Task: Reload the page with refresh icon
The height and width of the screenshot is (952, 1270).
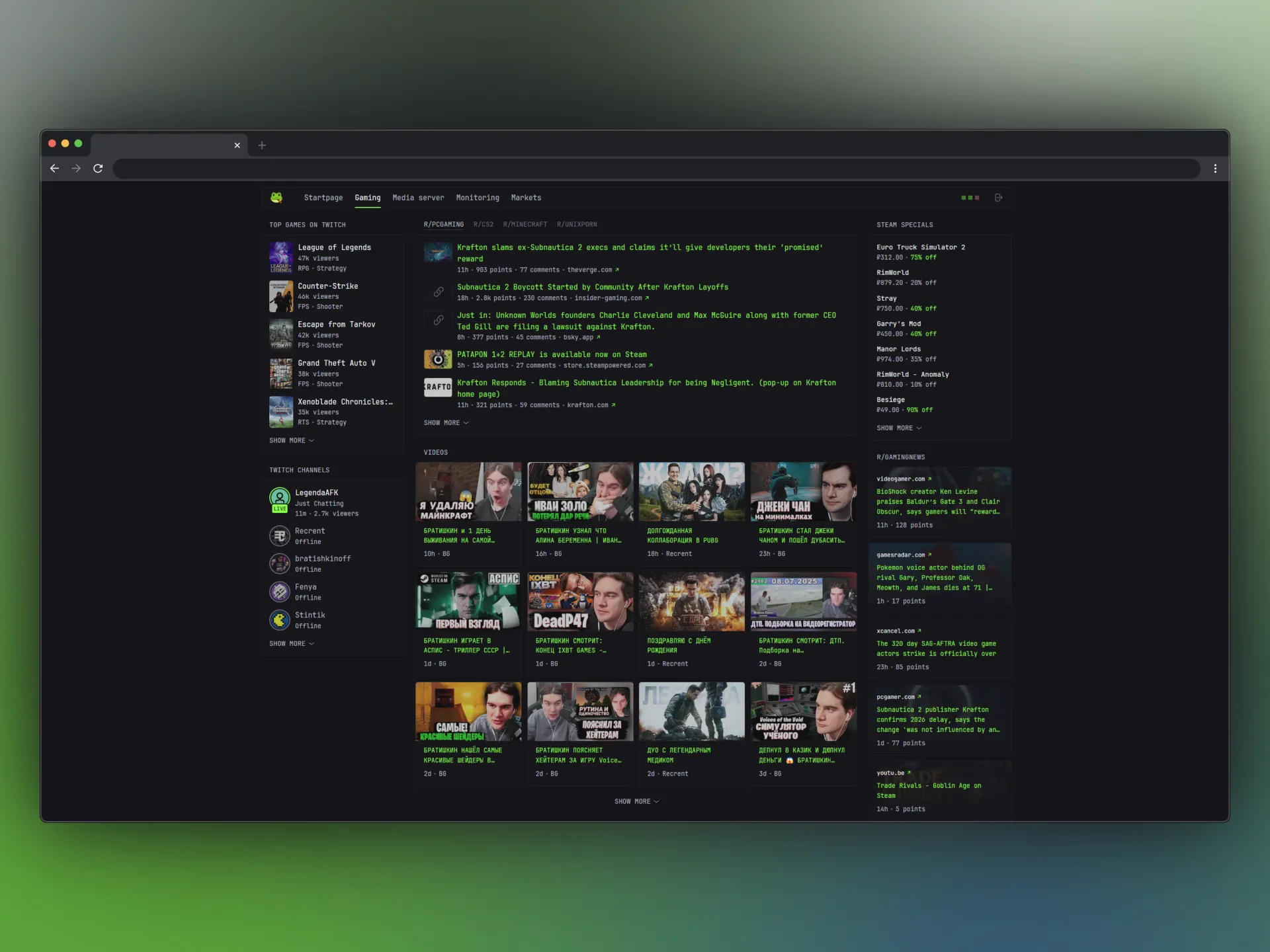Action: pyautogui.click(x=98, y=169)
